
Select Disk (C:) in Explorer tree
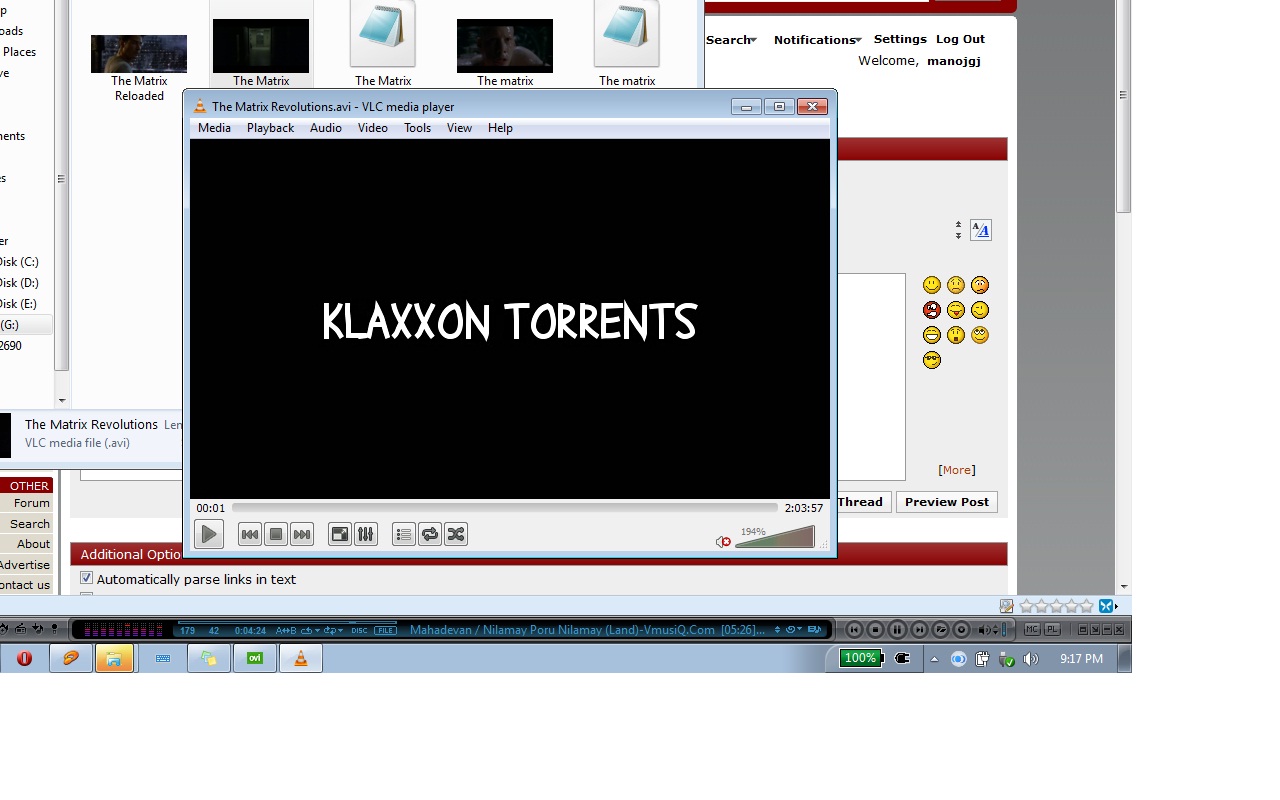[19, 262]
